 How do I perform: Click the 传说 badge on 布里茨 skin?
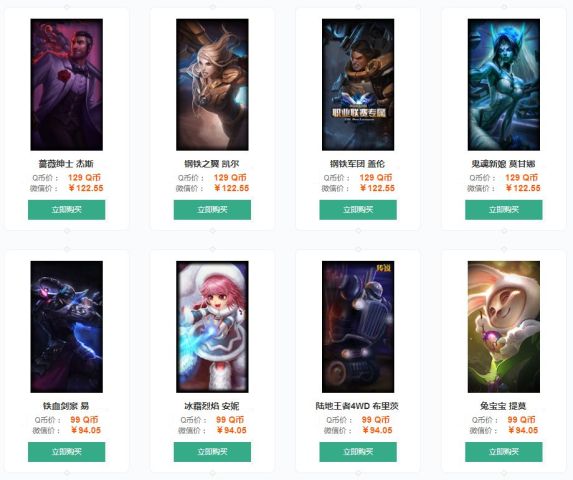[x=384, y=268]
